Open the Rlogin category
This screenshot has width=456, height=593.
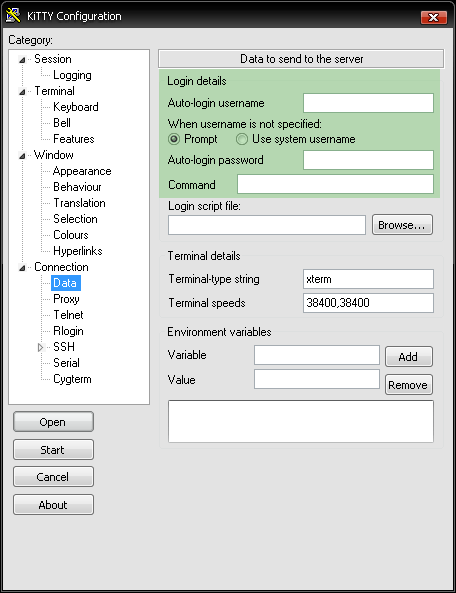click(68, 331)
